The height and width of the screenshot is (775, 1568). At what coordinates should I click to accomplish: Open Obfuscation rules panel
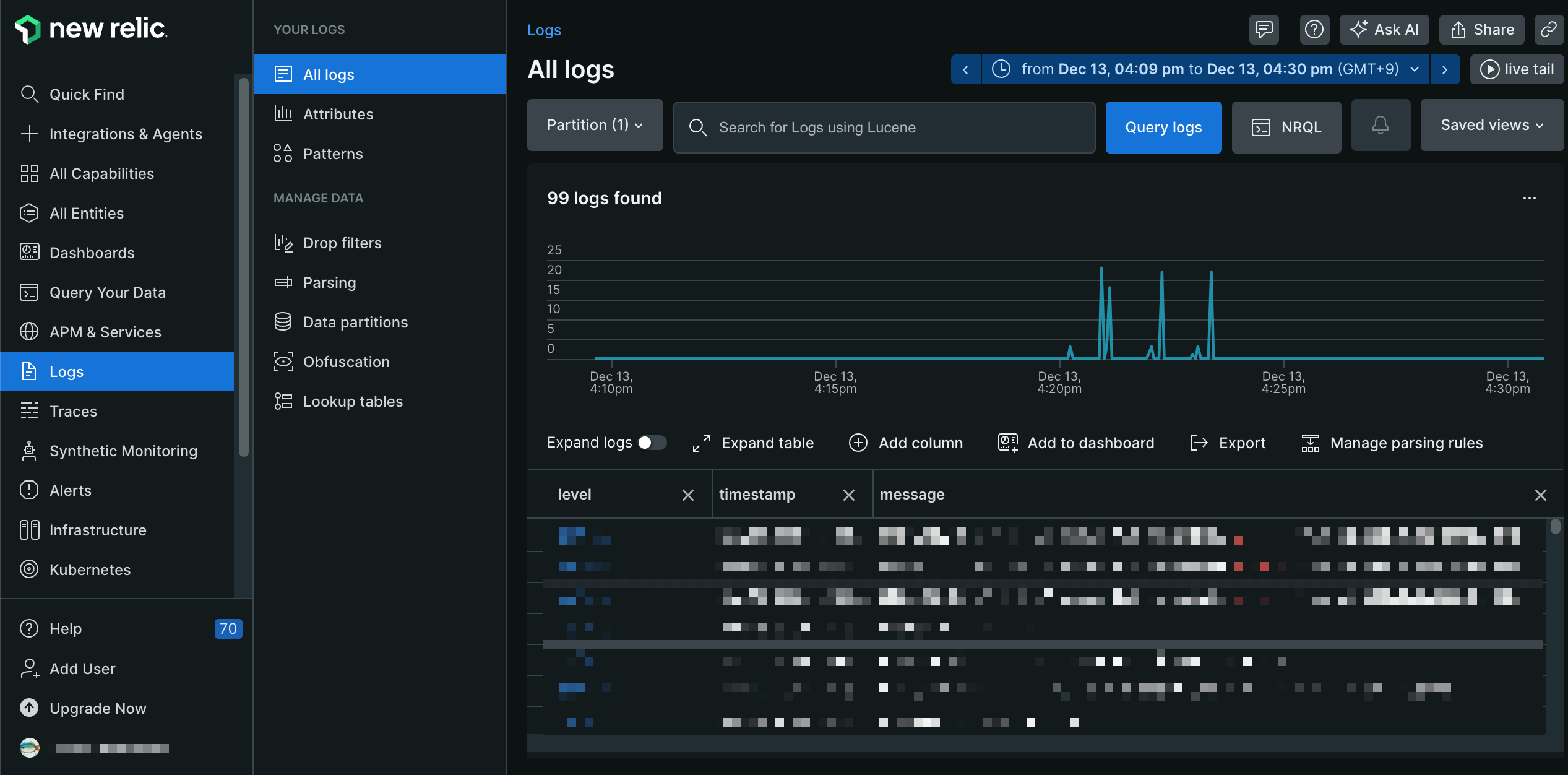(346, 361)
